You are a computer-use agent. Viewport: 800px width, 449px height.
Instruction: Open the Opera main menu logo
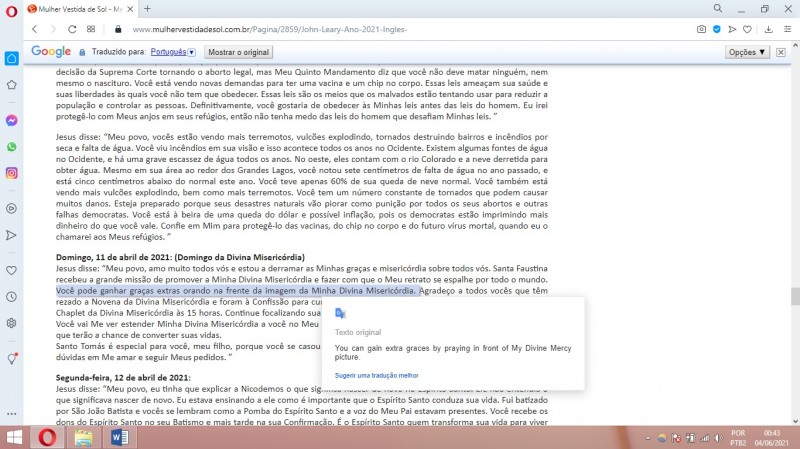10,8
